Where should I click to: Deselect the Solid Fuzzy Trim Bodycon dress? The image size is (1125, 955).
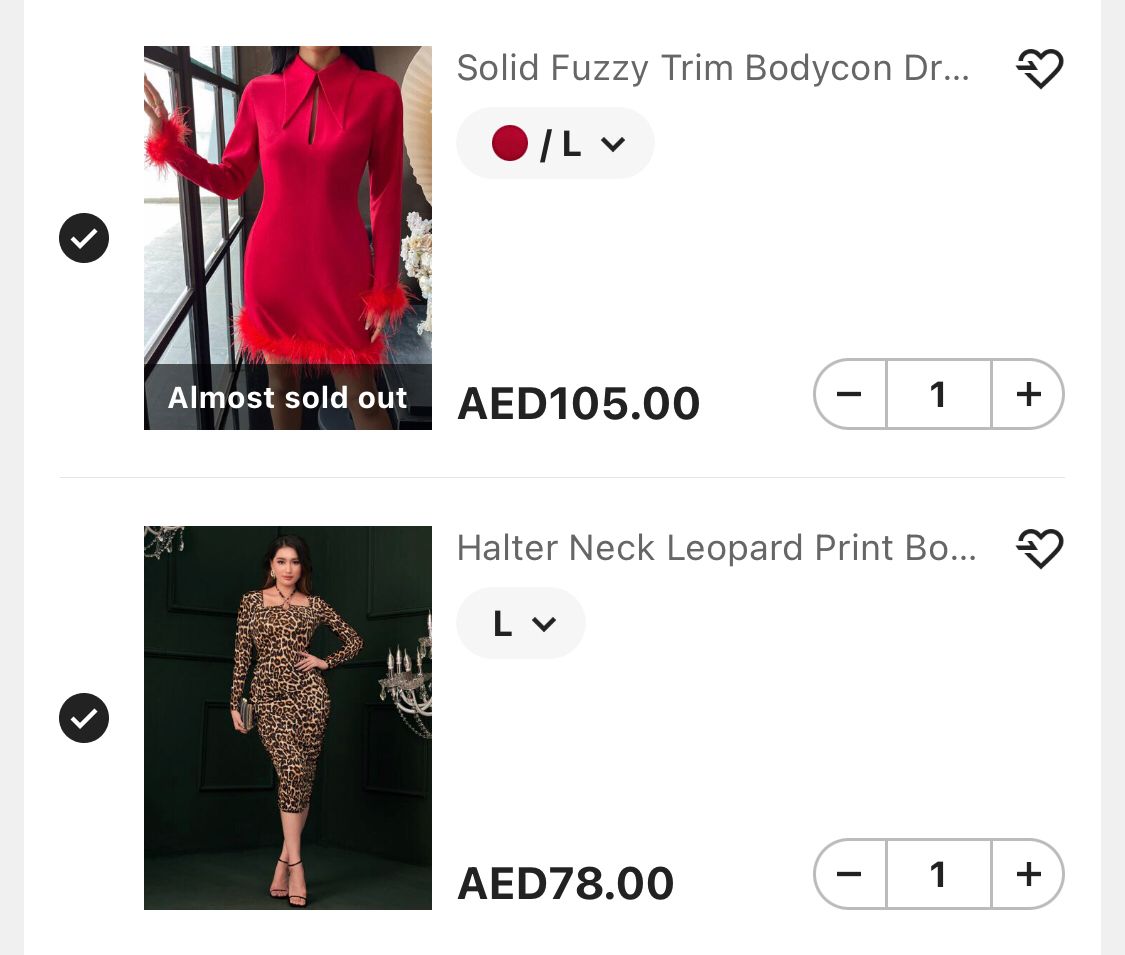click(x=84, y=238)
